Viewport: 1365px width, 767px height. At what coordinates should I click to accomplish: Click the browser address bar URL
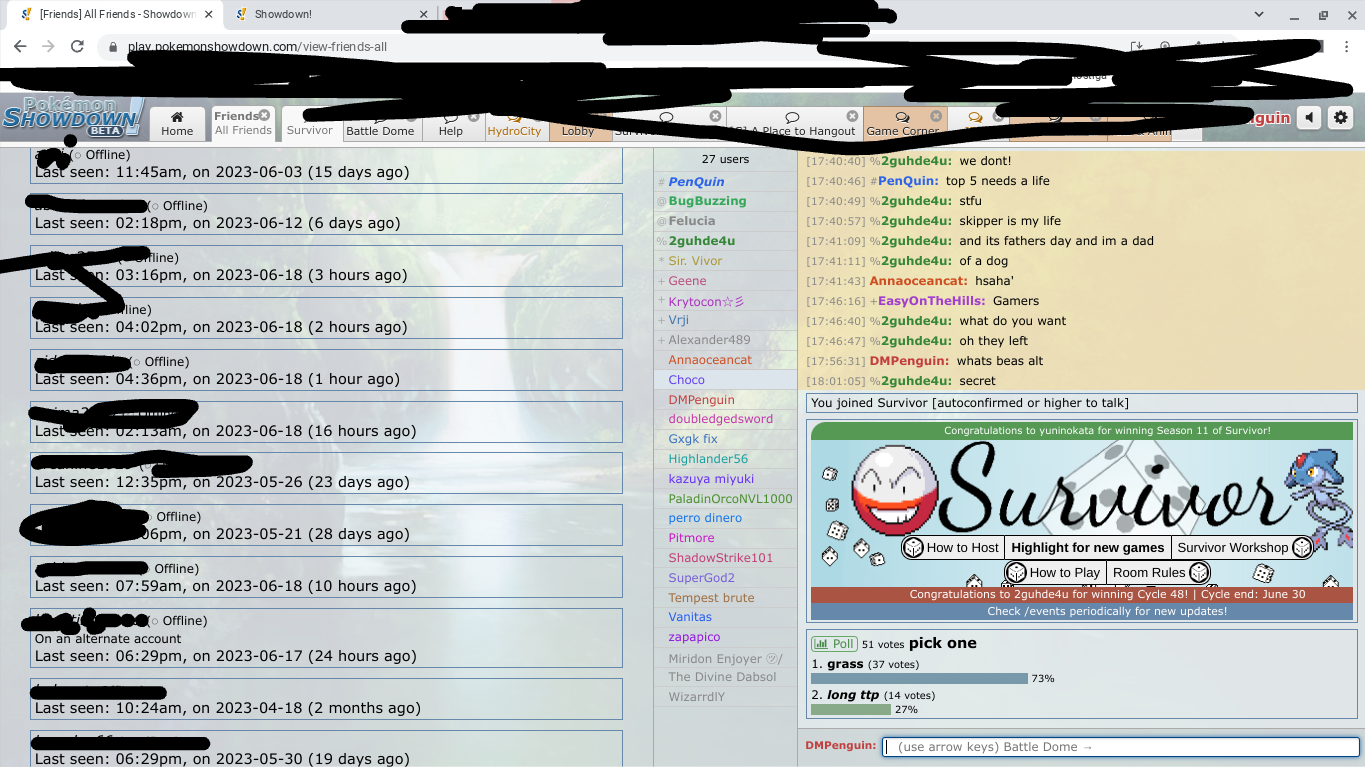(257, 47)
